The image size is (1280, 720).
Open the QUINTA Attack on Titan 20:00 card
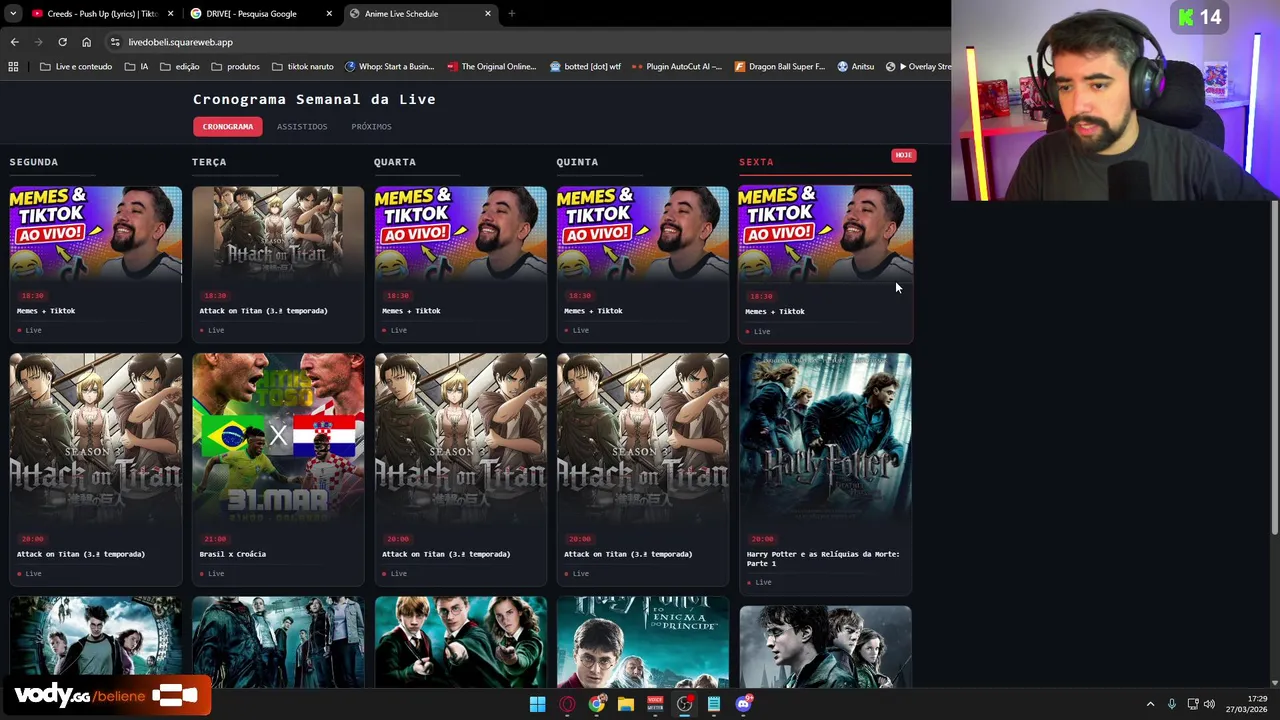coord(643,469)
